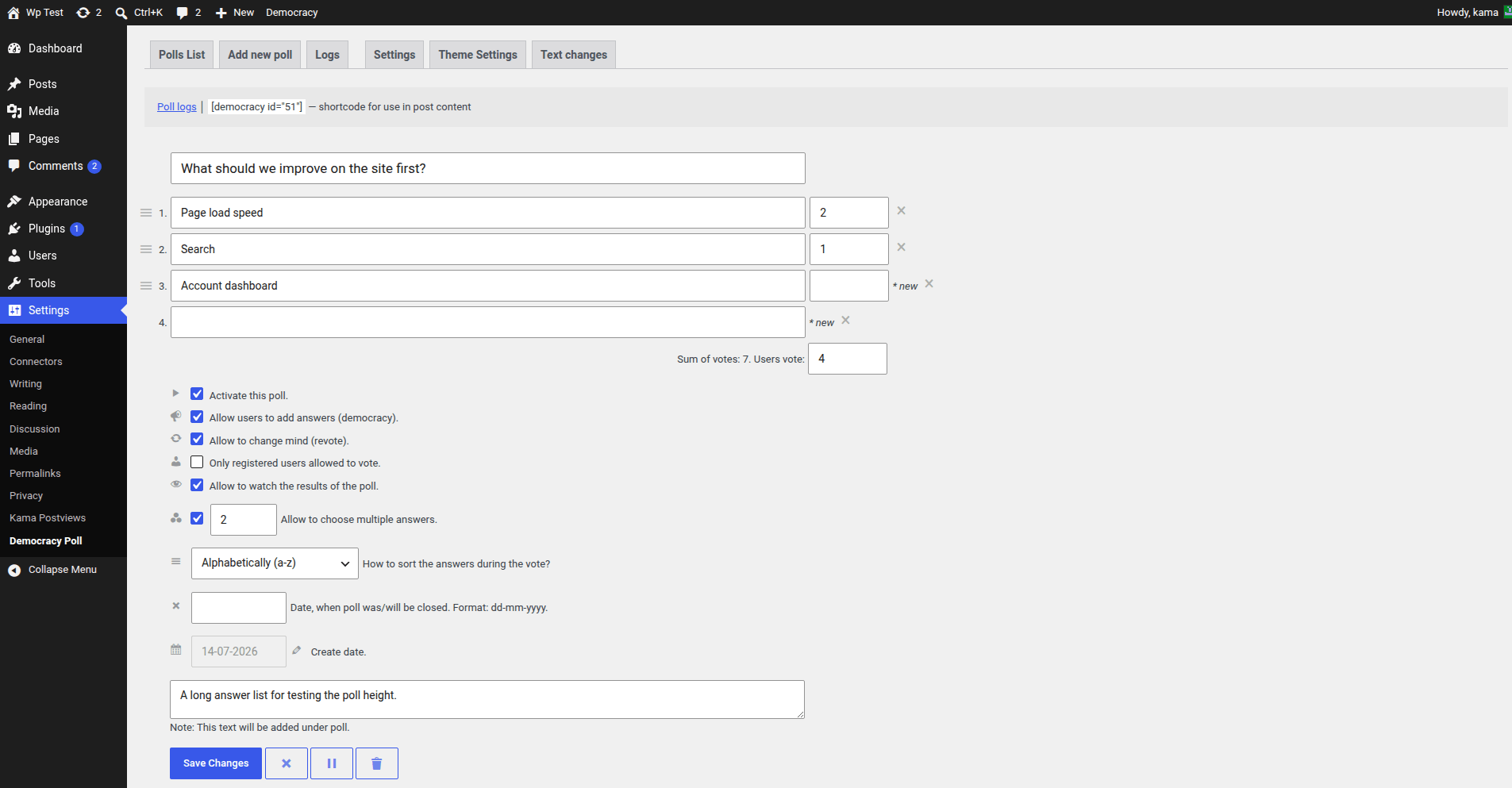Click the empty fourth answer field

488,322
